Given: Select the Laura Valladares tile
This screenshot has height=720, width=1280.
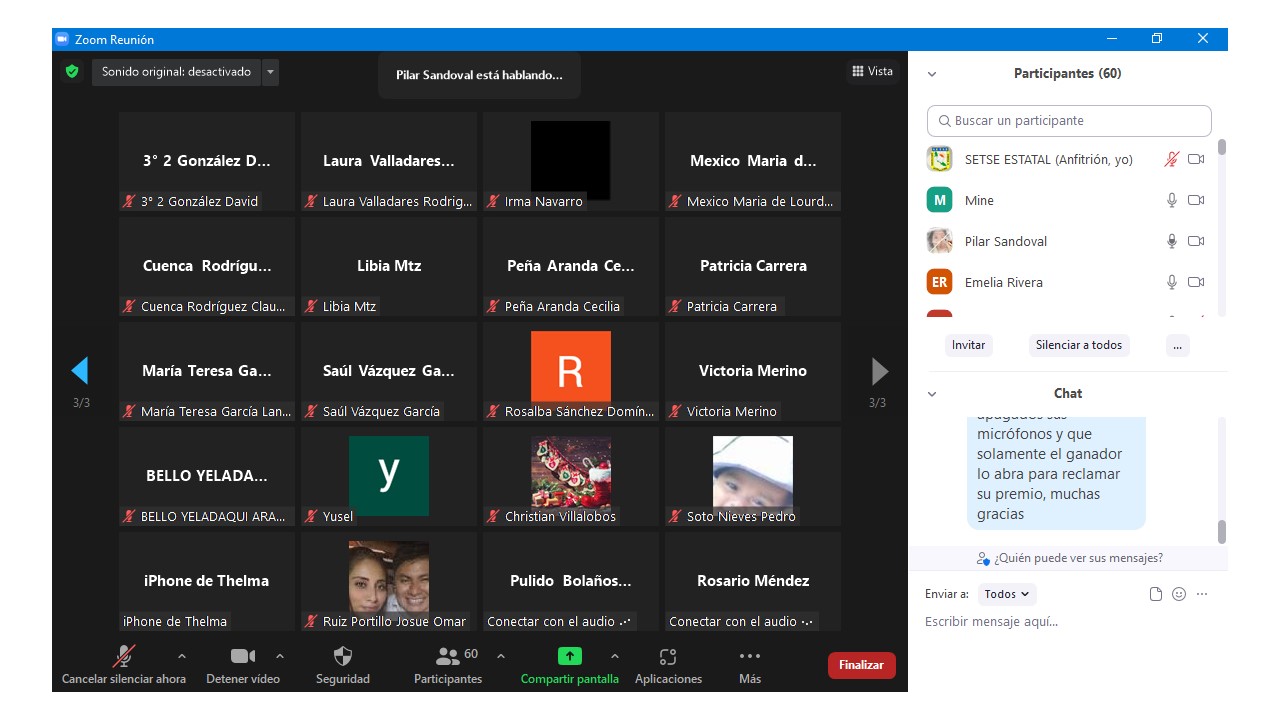Looking at the screenshot, I should pyautogui.click(x=389, y=161).
